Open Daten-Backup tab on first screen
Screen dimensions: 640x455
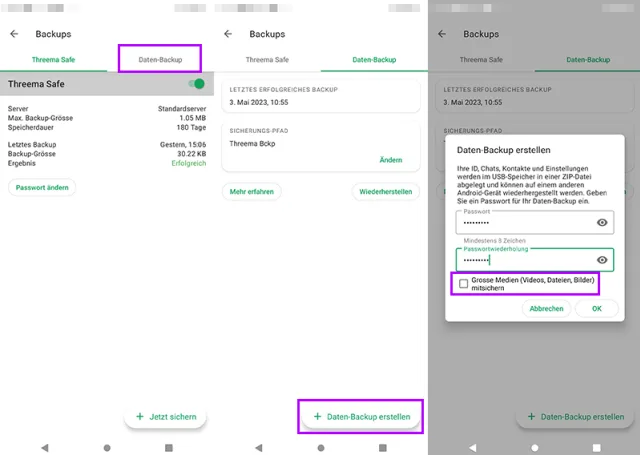pyautogui.click(x=160, y=60)
